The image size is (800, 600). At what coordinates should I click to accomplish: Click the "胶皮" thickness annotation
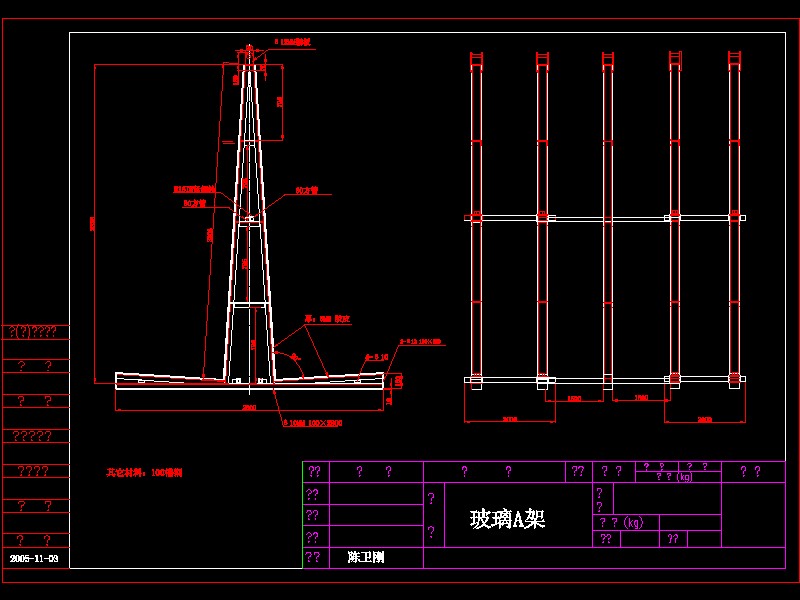pos(328,319)
